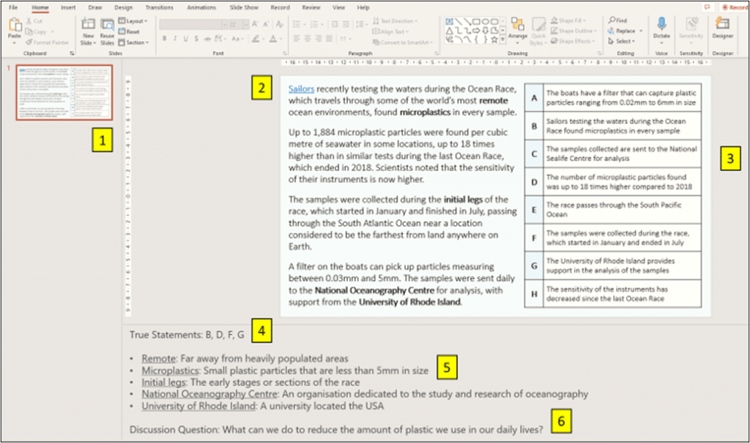Image resolution: width=750 pixels, height=443 pixels.
Task: Open the Select dropdown in Editing
Action: (x=622, y=42)
